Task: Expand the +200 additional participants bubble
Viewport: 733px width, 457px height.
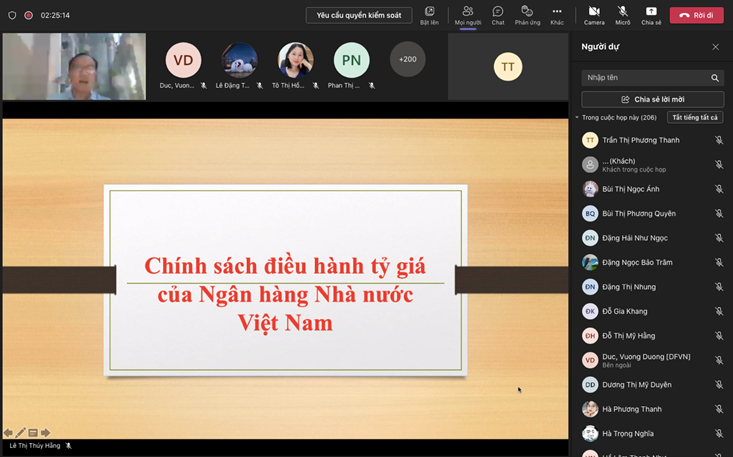Action: click(407, 59)
